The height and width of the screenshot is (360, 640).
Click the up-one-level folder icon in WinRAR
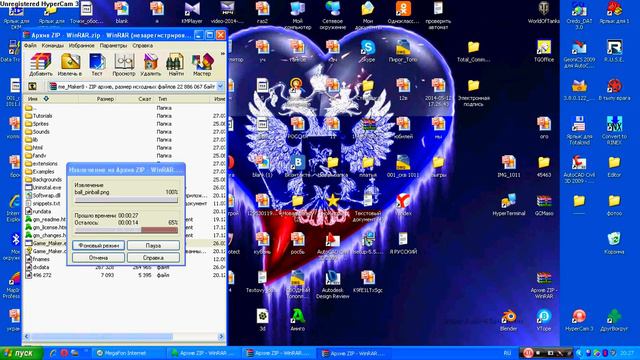pyautogui.click(x=32, y=86)
